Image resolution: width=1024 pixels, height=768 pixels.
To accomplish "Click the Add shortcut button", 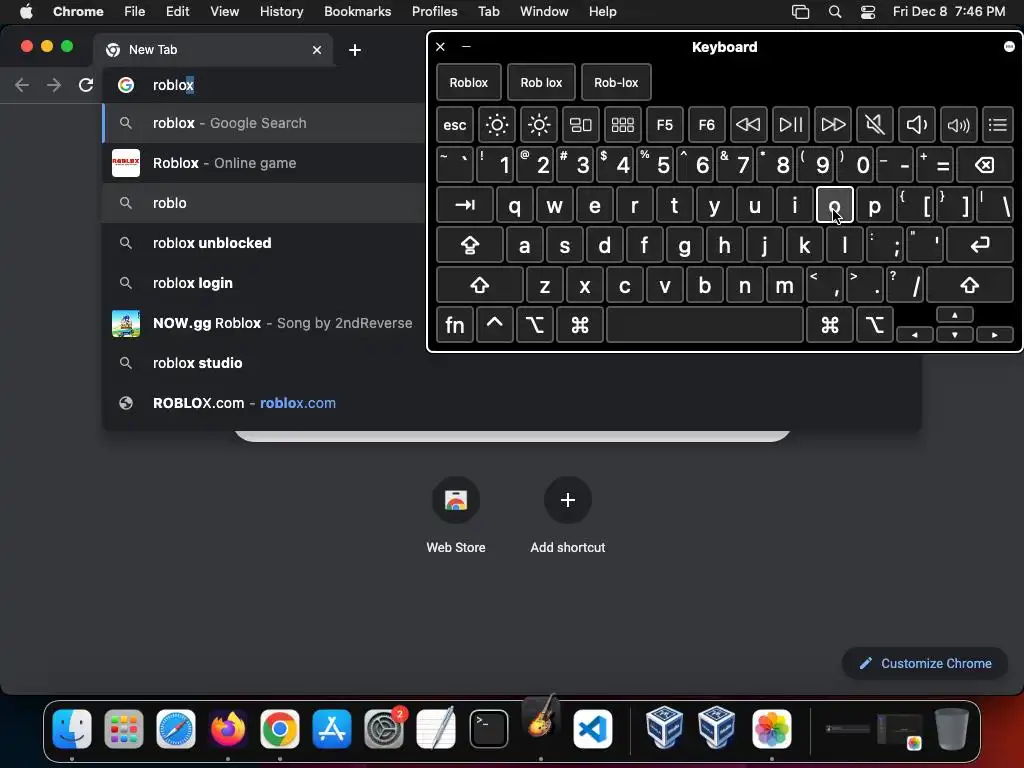I will point(568,516).
